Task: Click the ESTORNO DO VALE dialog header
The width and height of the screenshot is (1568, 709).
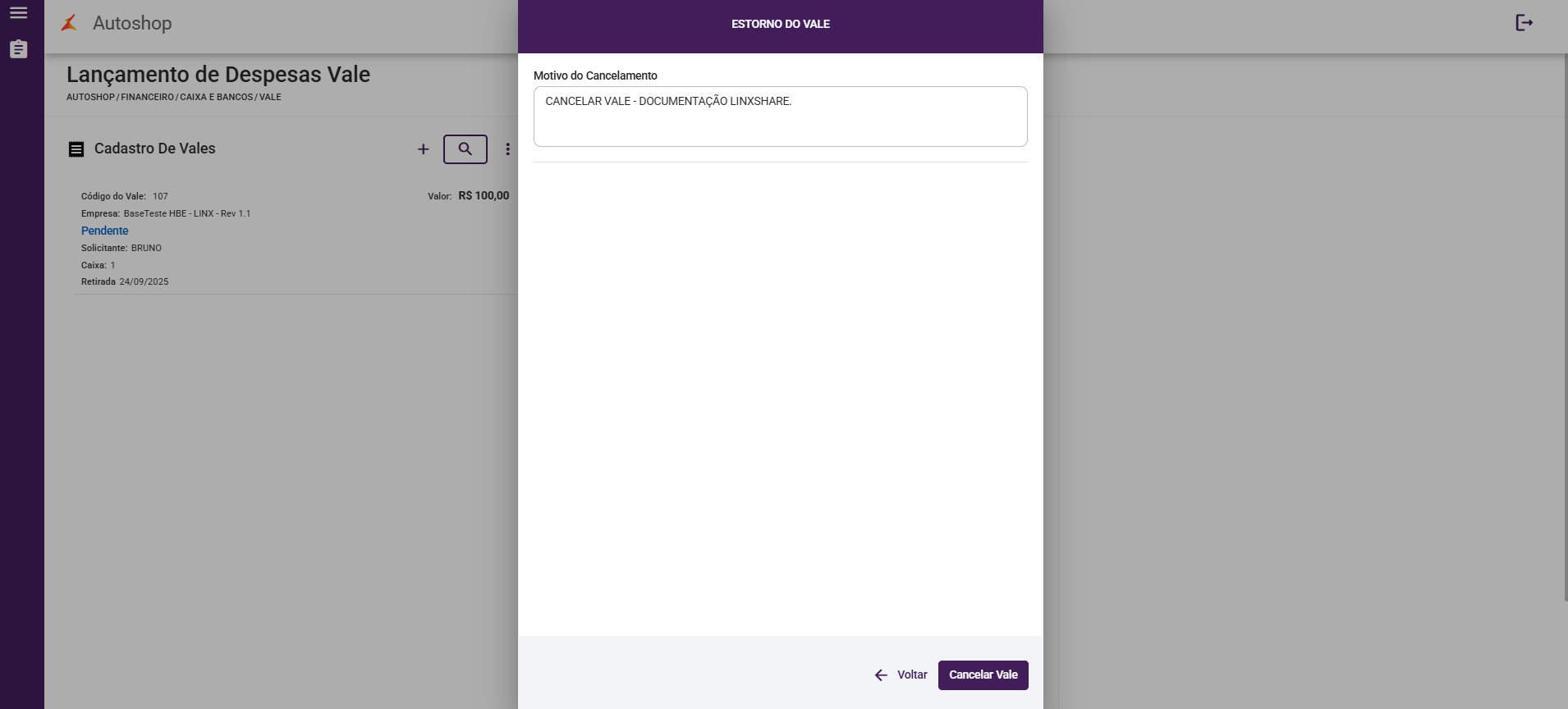Action: [x=781, y=25]
